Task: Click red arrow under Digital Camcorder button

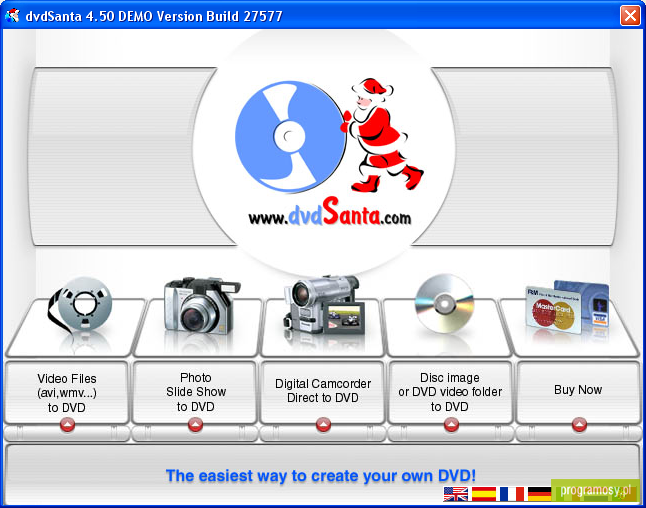Action: click(x=323, y=424)
